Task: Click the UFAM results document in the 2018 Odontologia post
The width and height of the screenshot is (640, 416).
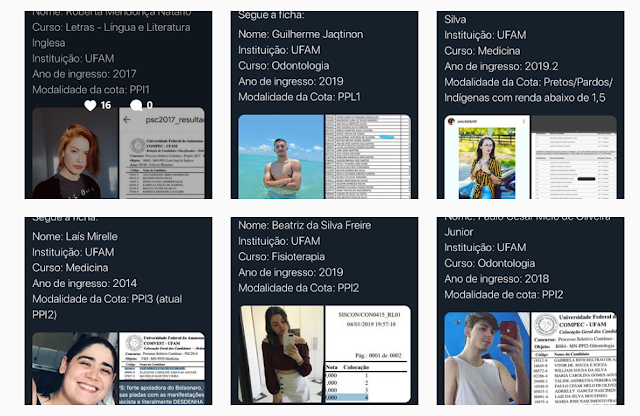Action: 574,358
